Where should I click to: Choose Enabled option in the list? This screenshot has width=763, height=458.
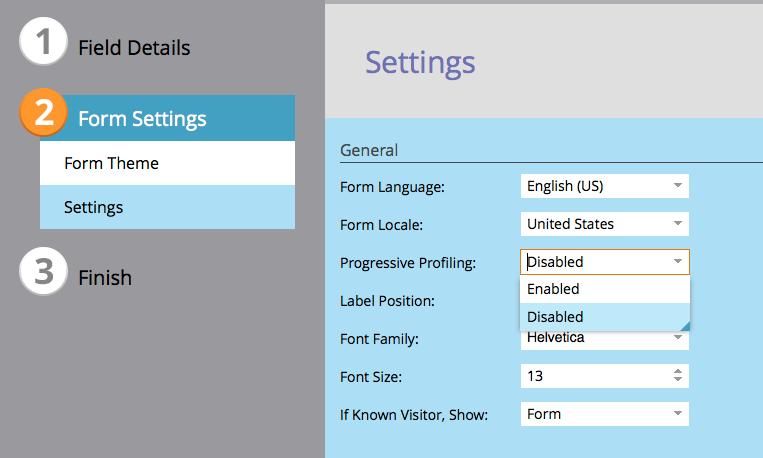pyautogui.click(x=553, y=289)
